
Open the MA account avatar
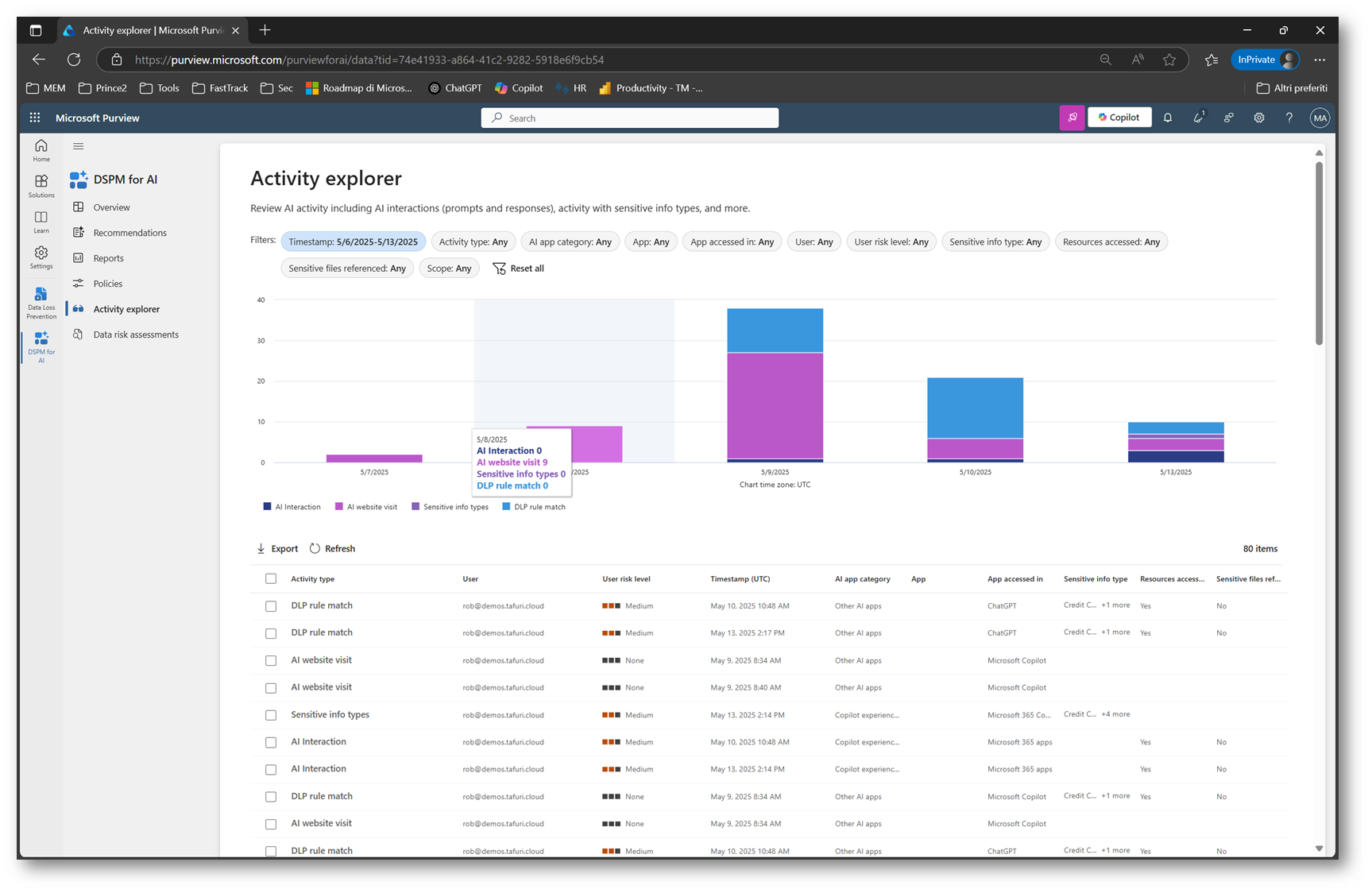click(1320, 118)
